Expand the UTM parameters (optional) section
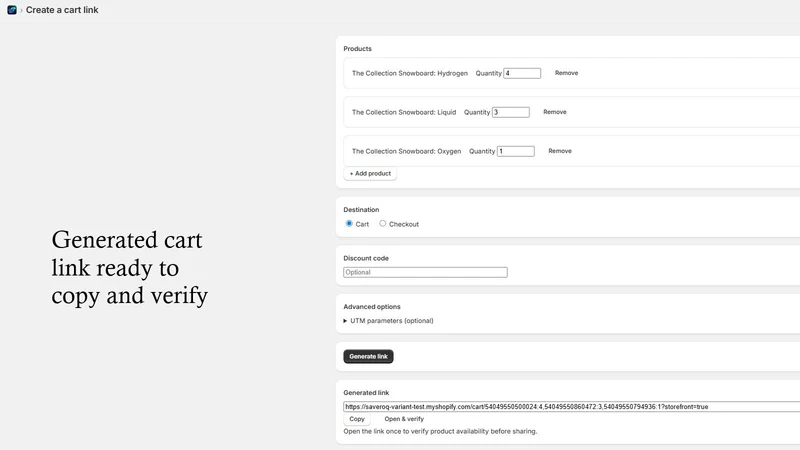Viewport: 800px width, 450px height. [389, 320]
